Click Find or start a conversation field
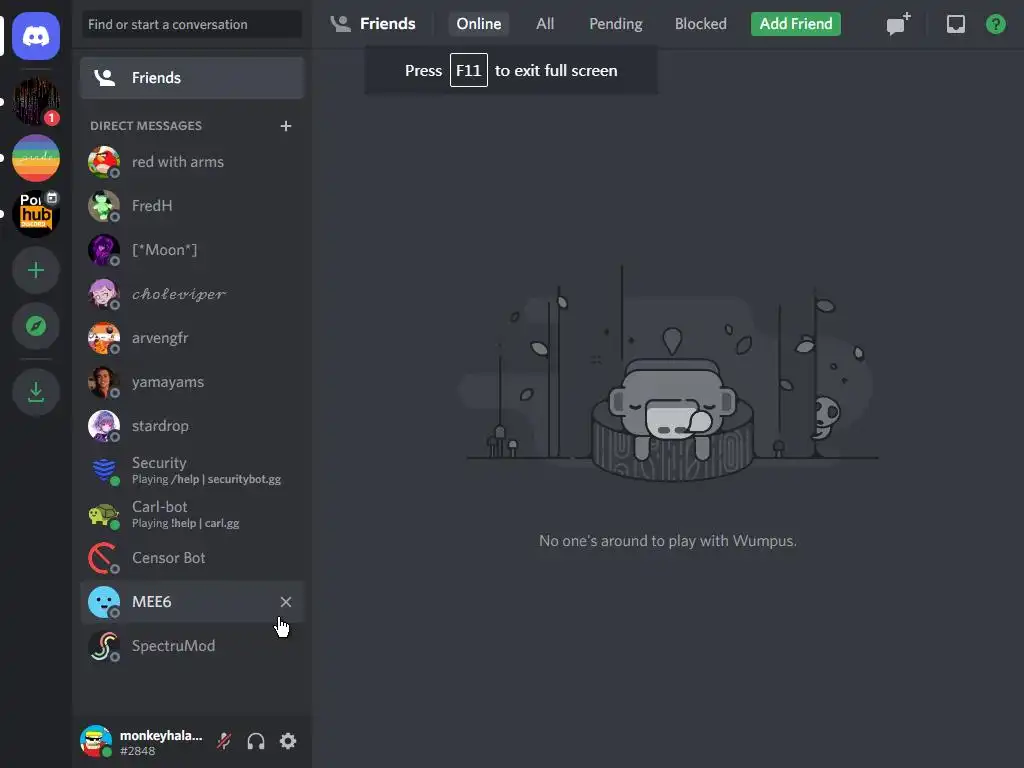 pyautogui.click(x=192, y=24)
